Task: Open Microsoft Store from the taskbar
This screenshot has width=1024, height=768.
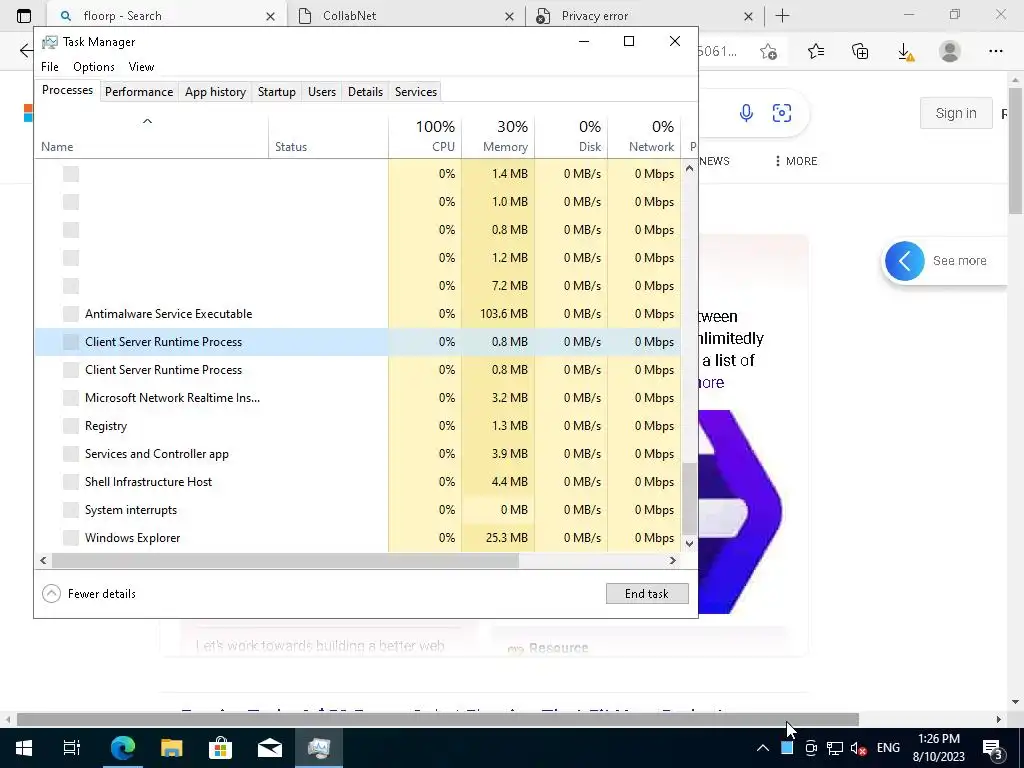Action: [220, 747]
